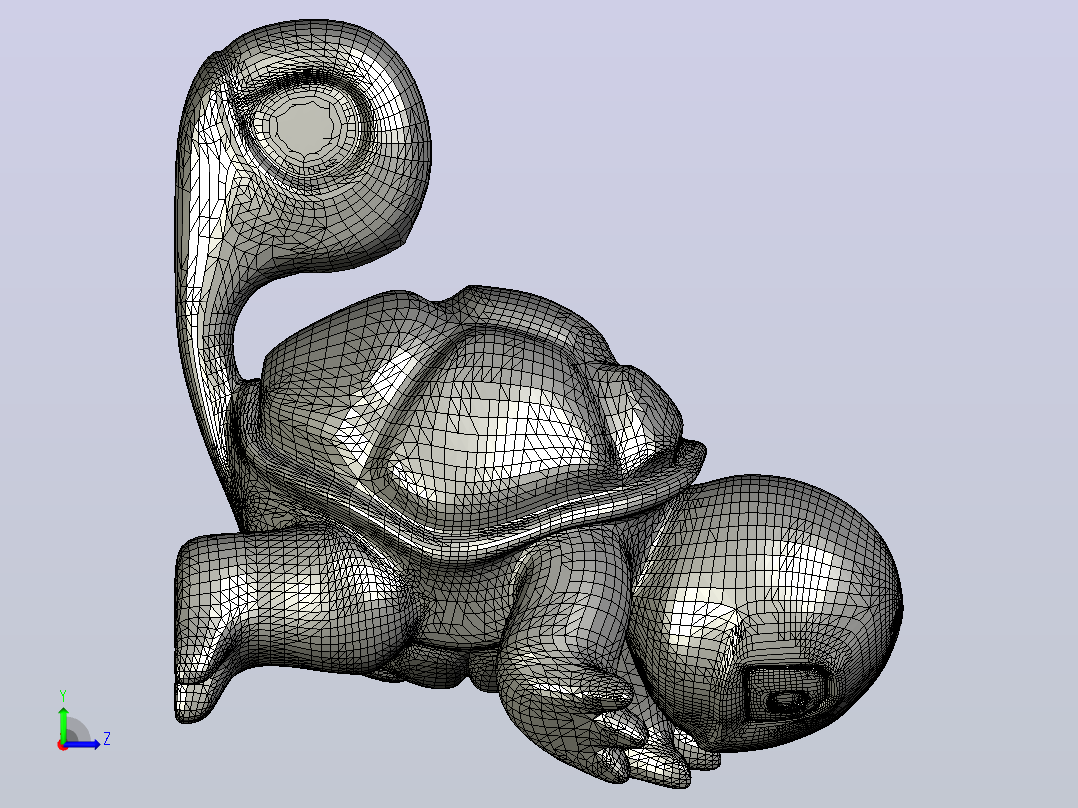Select the red origin dot of triad
1078x808 pixels.
point(62,746)
